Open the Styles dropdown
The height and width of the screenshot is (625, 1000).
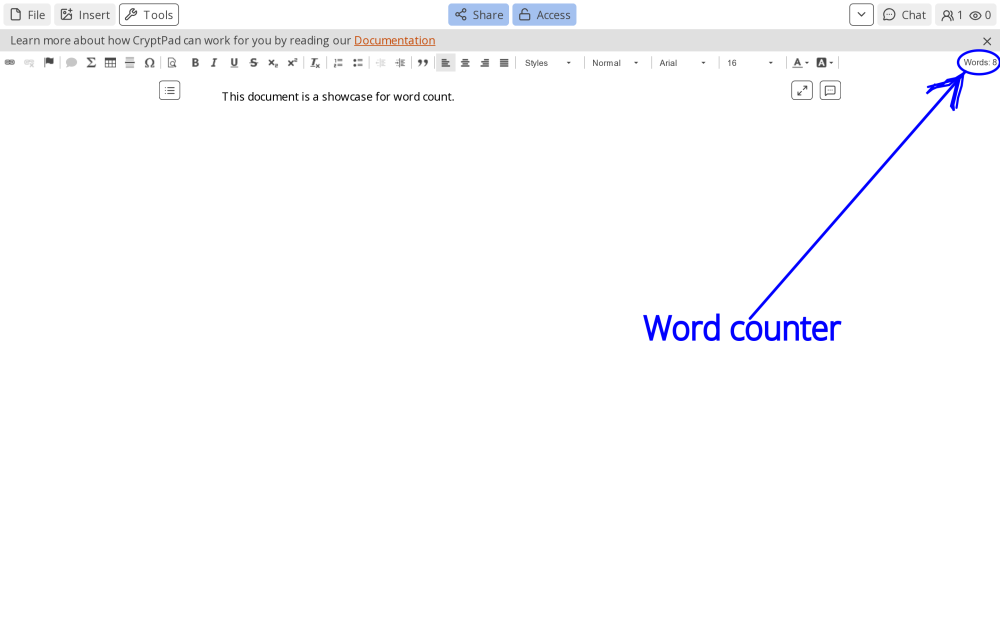point(548,63)
